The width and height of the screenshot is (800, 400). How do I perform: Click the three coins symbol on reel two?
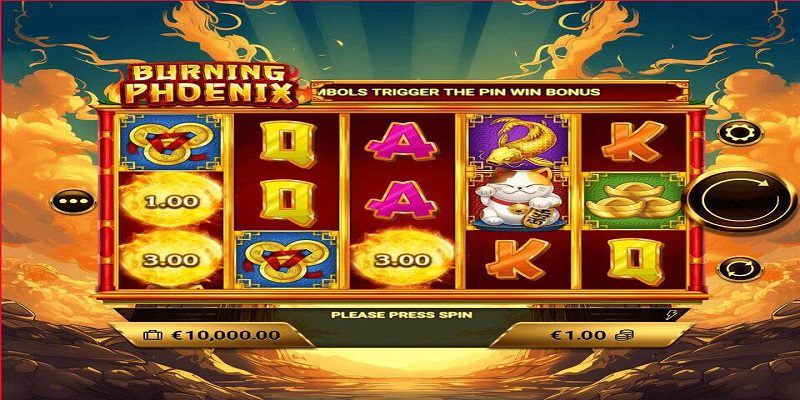tap(287, 260)
